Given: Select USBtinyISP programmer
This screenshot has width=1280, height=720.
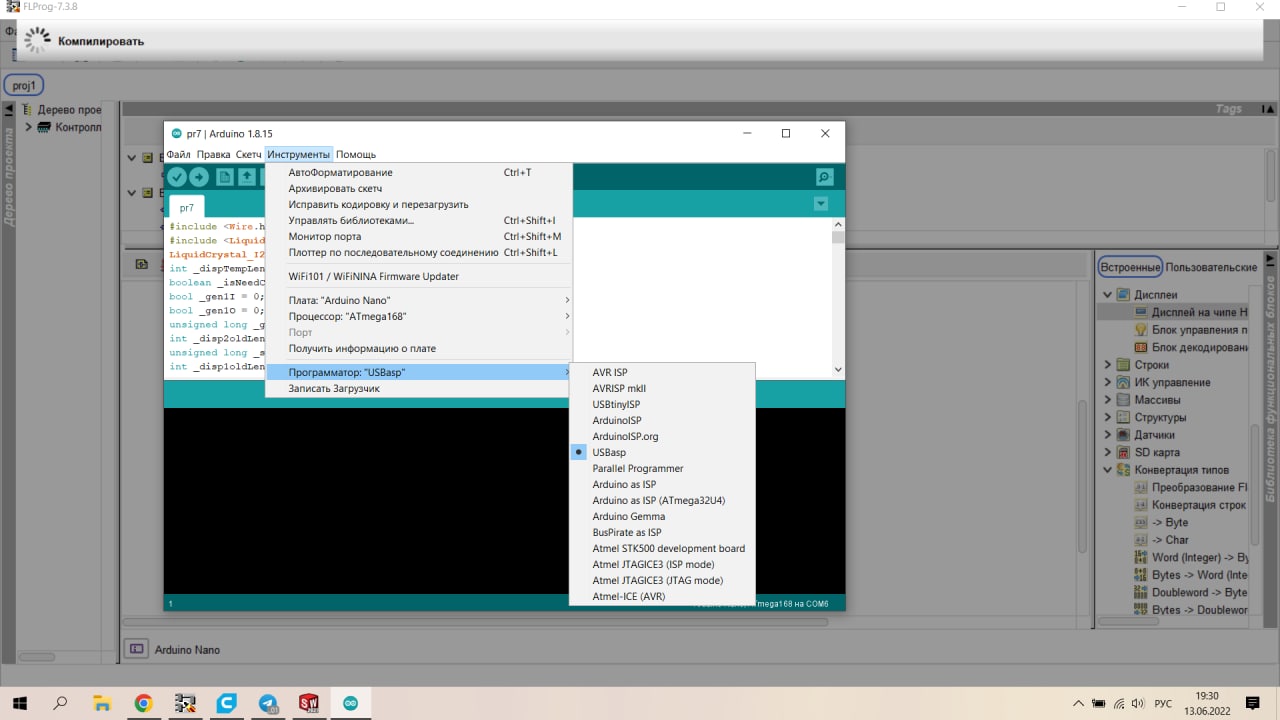Looking at the screenshot, I should pos(661,404).
